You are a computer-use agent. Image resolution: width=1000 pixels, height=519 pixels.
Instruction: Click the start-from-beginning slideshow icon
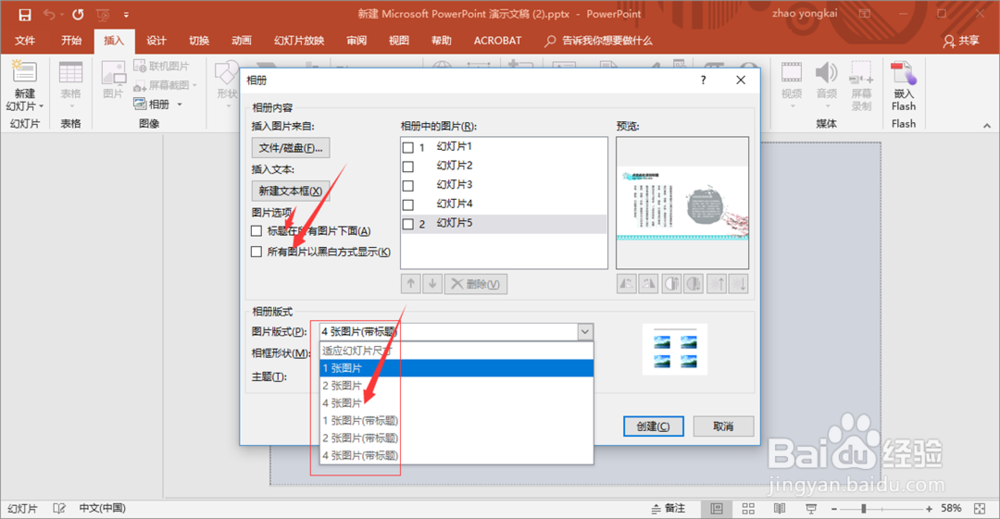pyautogui.click(x=103, y=14)
